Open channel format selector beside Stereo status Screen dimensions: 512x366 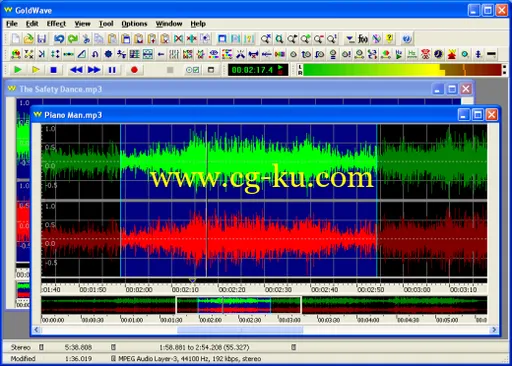(x=41, y=347)
